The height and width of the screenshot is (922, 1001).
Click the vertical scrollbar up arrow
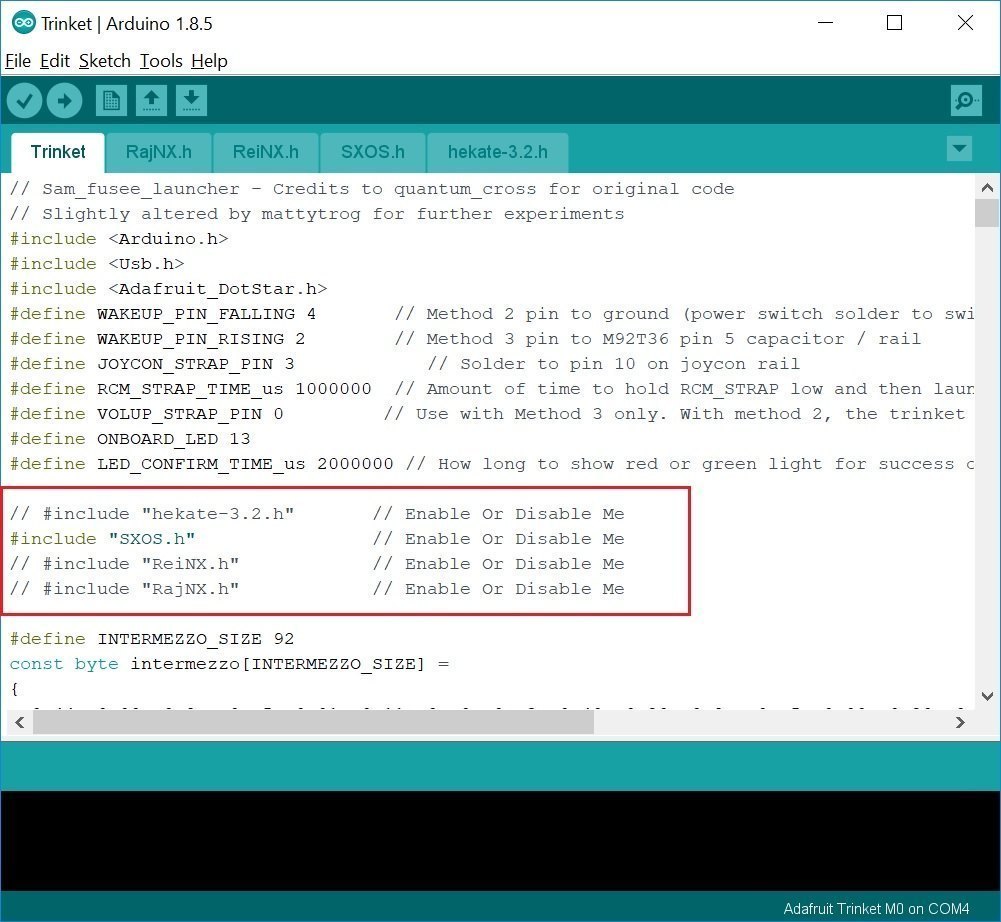[x=987, y=188]
